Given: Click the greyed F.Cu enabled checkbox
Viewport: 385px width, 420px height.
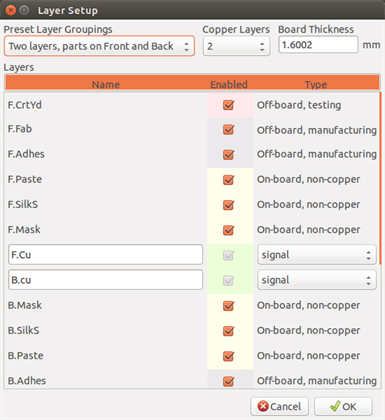Looking at the screenshot, I should pyautogui.click(x=228, y=255).
